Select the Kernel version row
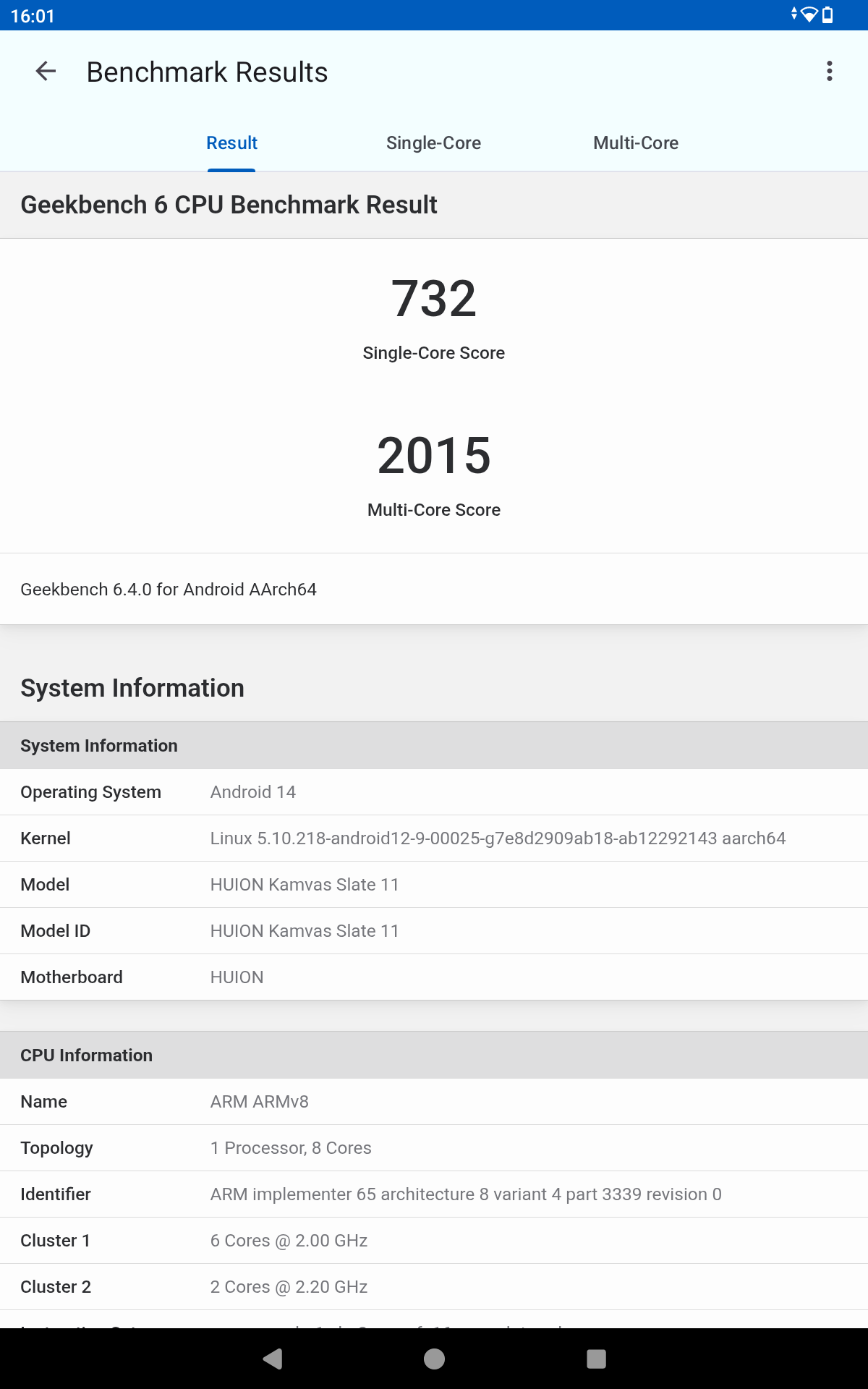 (434, 838)
